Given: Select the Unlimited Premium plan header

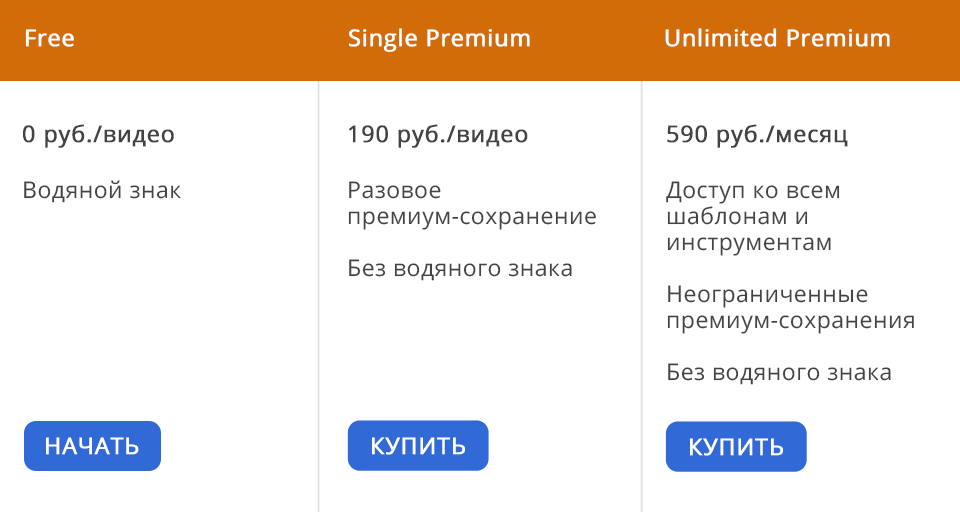Looking at the screenshot, I should [x=777, y=39].
